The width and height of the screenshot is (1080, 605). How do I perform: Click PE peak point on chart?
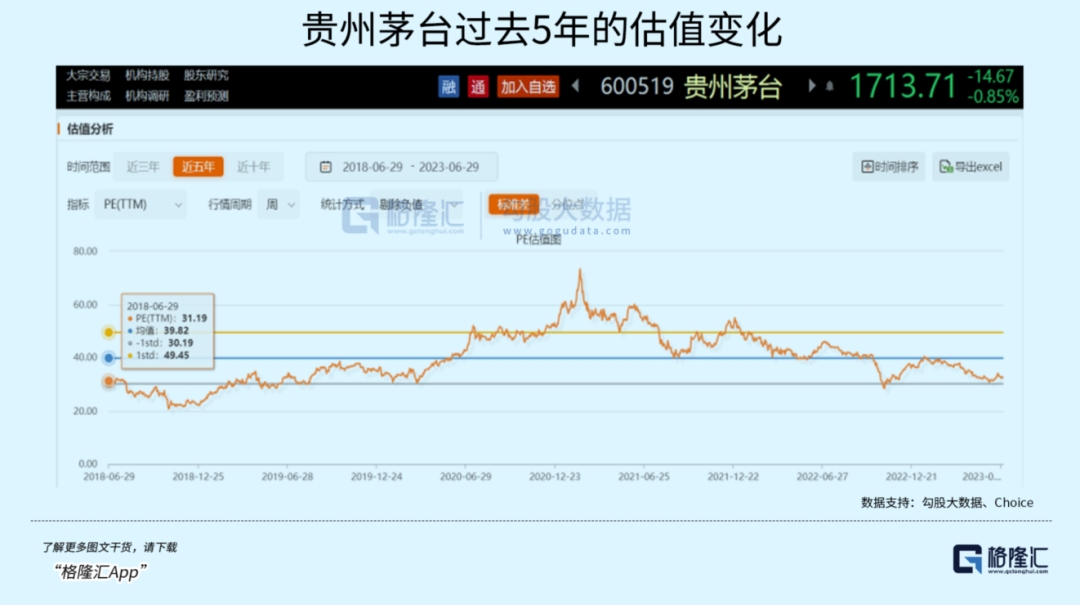[580, 270]
